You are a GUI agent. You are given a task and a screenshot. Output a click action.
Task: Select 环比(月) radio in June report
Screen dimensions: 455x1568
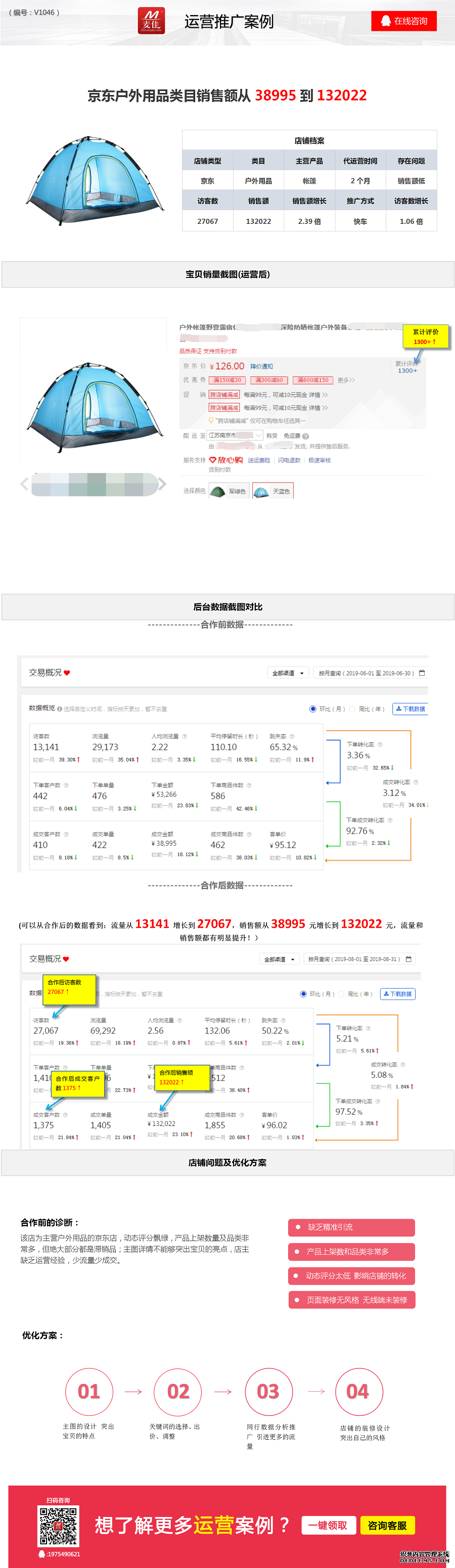tap(313, 708)
